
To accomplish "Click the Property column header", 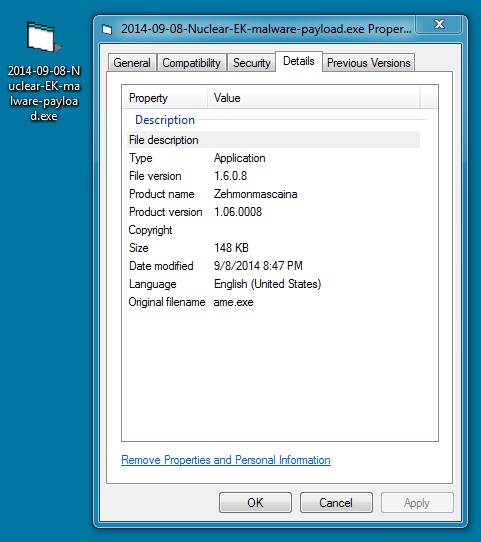I will pos(165,98).
